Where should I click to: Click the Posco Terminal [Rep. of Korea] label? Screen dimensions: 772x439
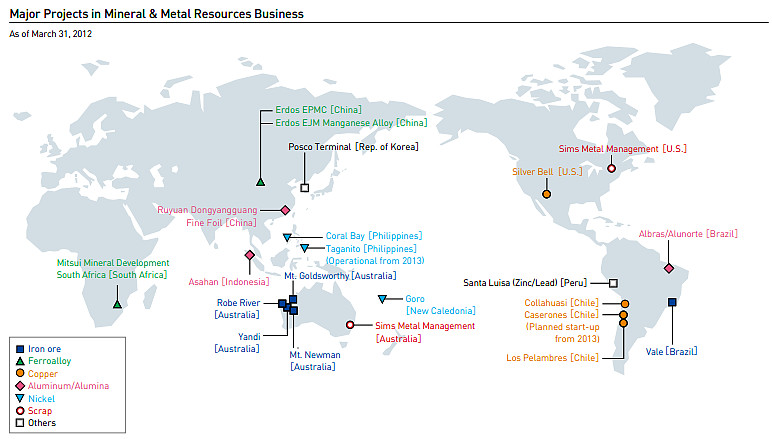point(354,147)
